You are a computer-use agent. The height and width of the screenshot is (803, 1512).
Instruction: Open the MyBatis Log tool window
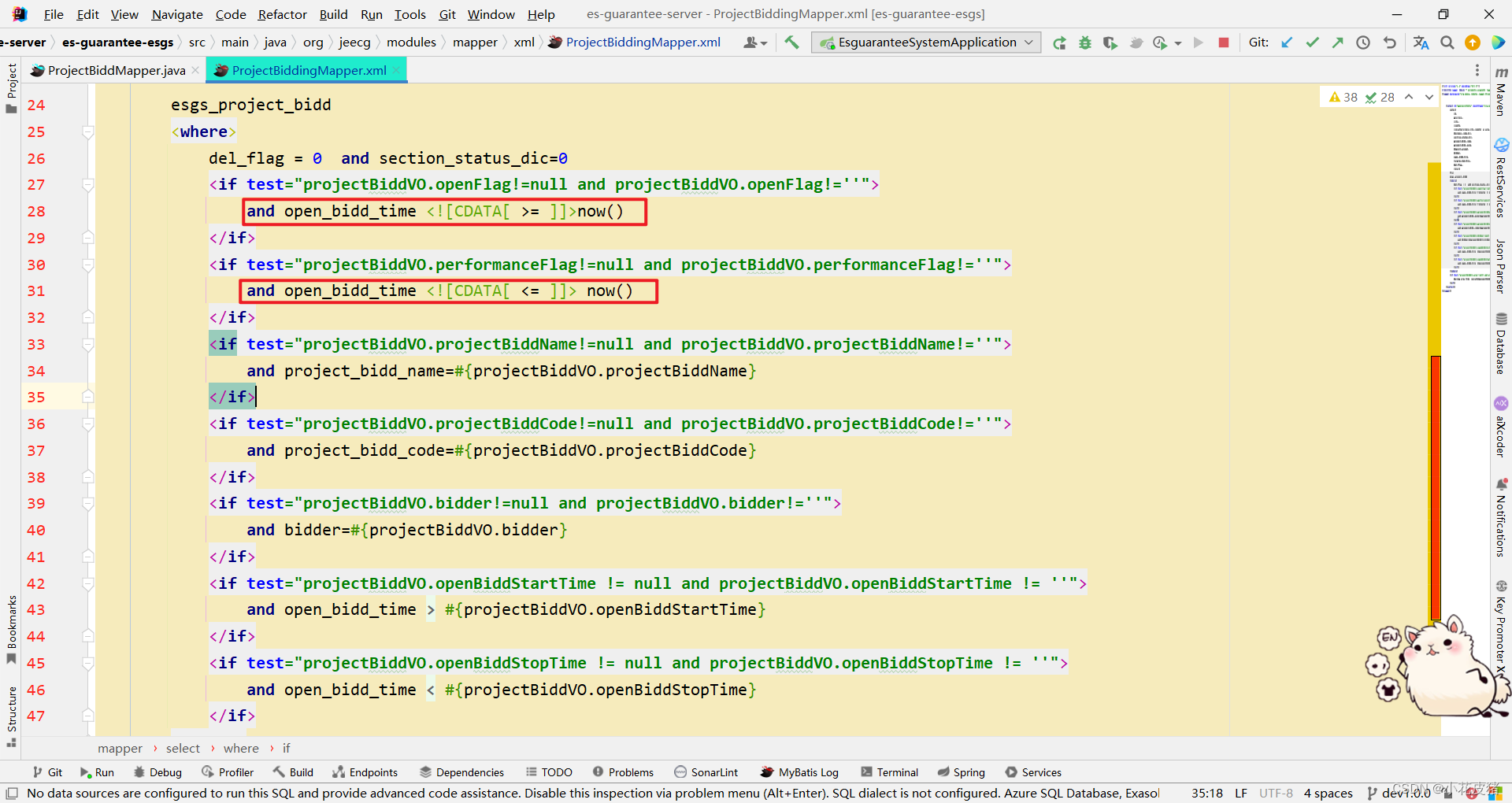[x=799, y=772]
